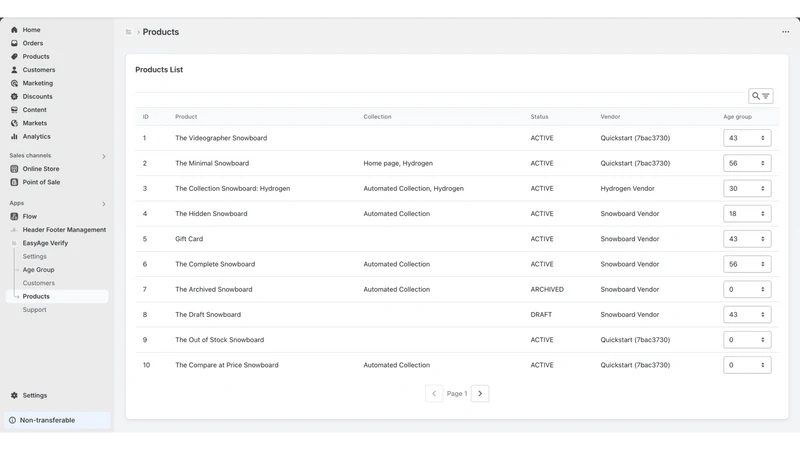Open the three-dot more actions menu
800x450 pixels.
pyautogui.click(x=785, y=32)
